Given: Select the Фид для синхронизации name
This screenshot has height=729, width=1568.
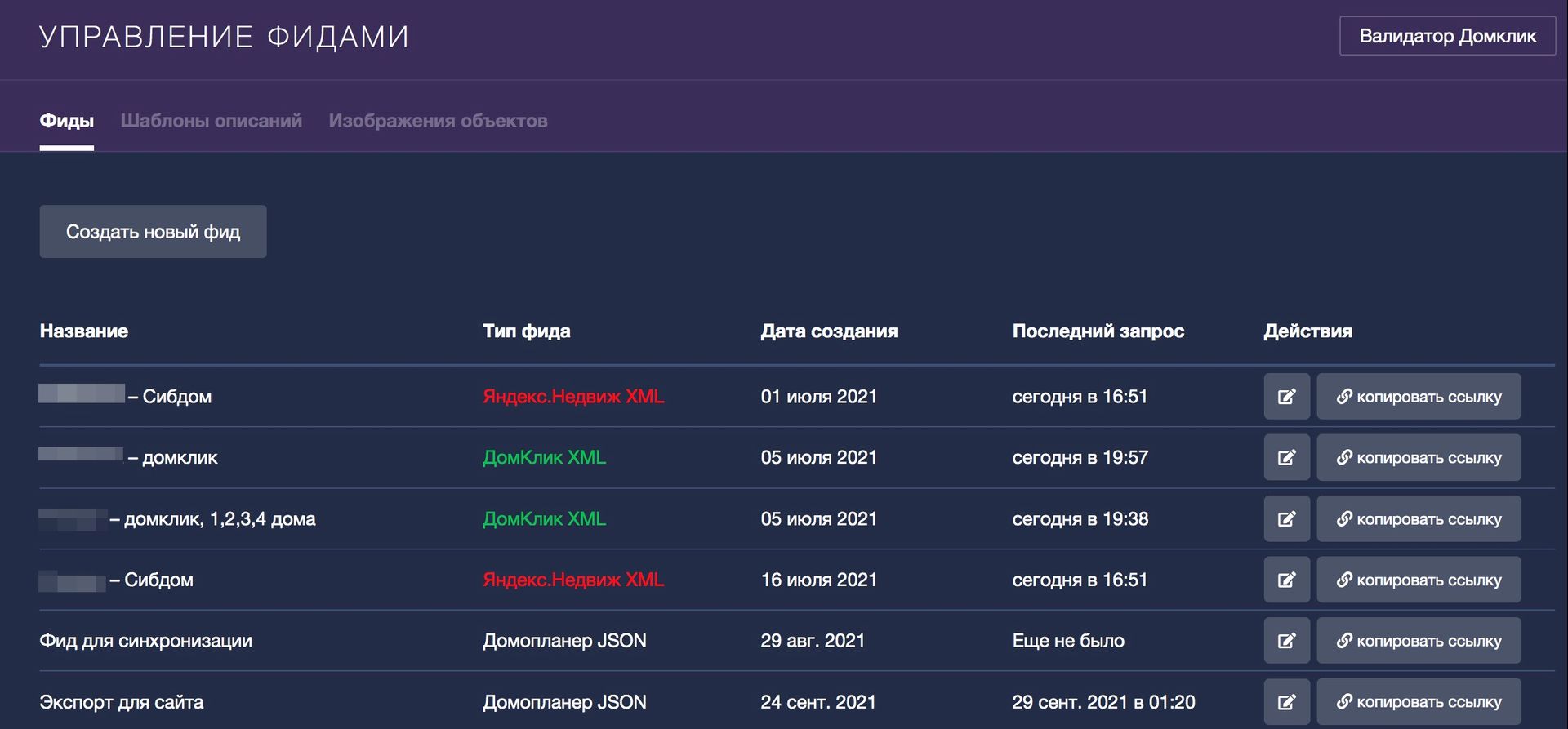Looking at the screenshot, I should pos(146,641).
